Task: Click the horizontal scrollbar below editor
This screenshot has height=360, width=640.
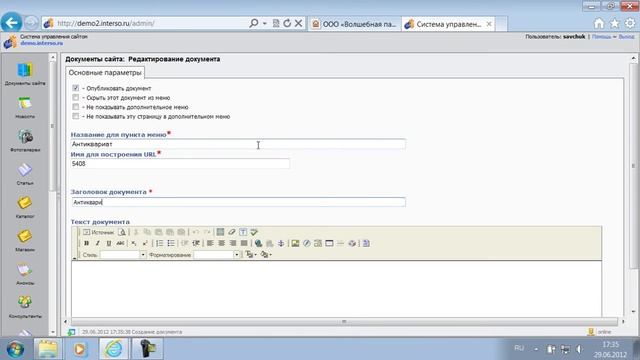Action: 344,322
